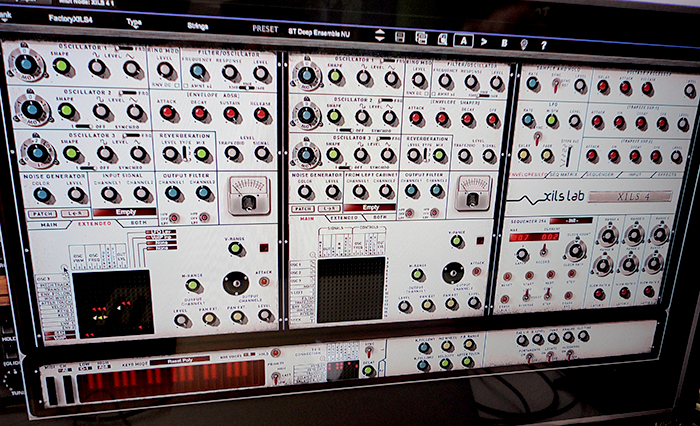
Task: Click the left cabinet L<>R button
Action: [x=75, y=214]
